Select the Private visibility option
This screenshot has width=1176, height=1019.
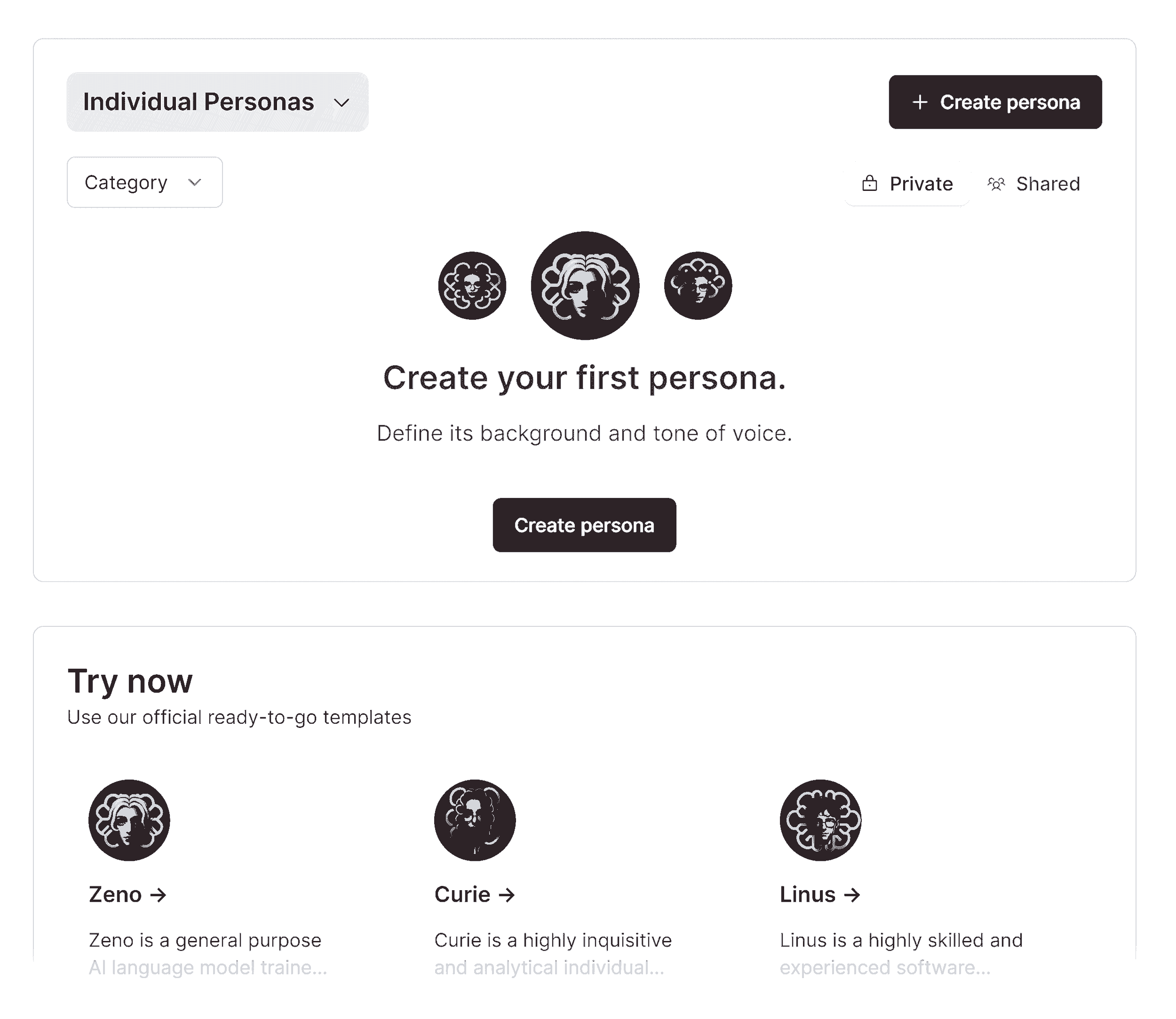pos(907,183)
